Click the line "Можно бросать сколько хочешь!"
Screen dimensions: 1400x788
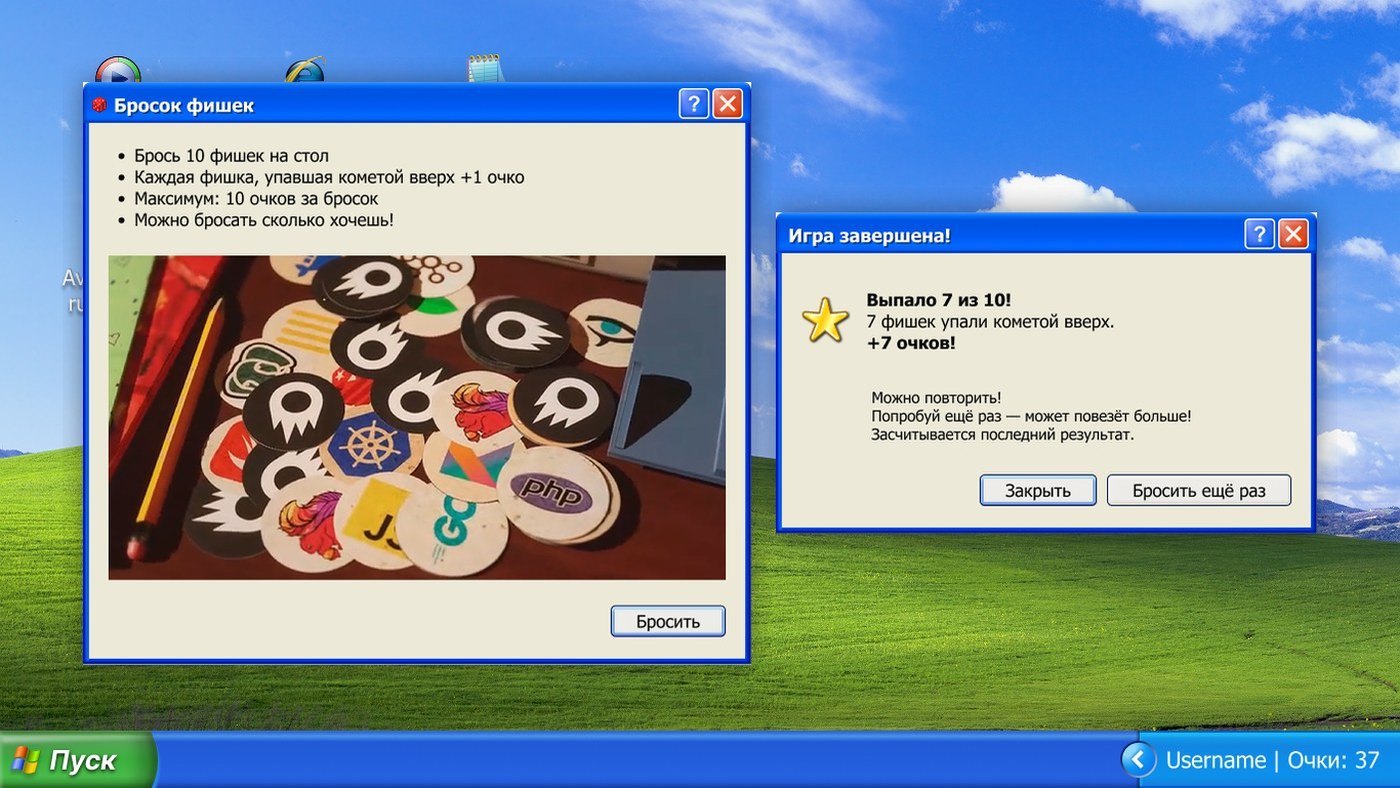pyautogui.click(x=264, y=220)
